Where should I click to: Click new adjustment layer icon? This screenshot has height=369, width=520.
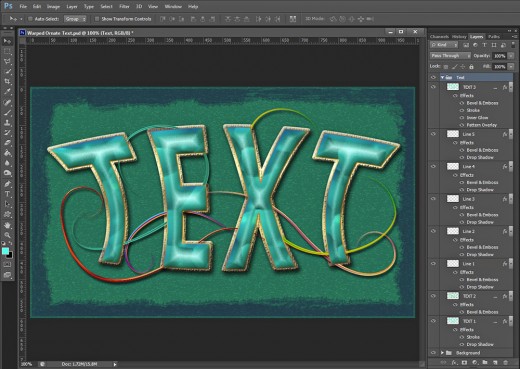475,362
